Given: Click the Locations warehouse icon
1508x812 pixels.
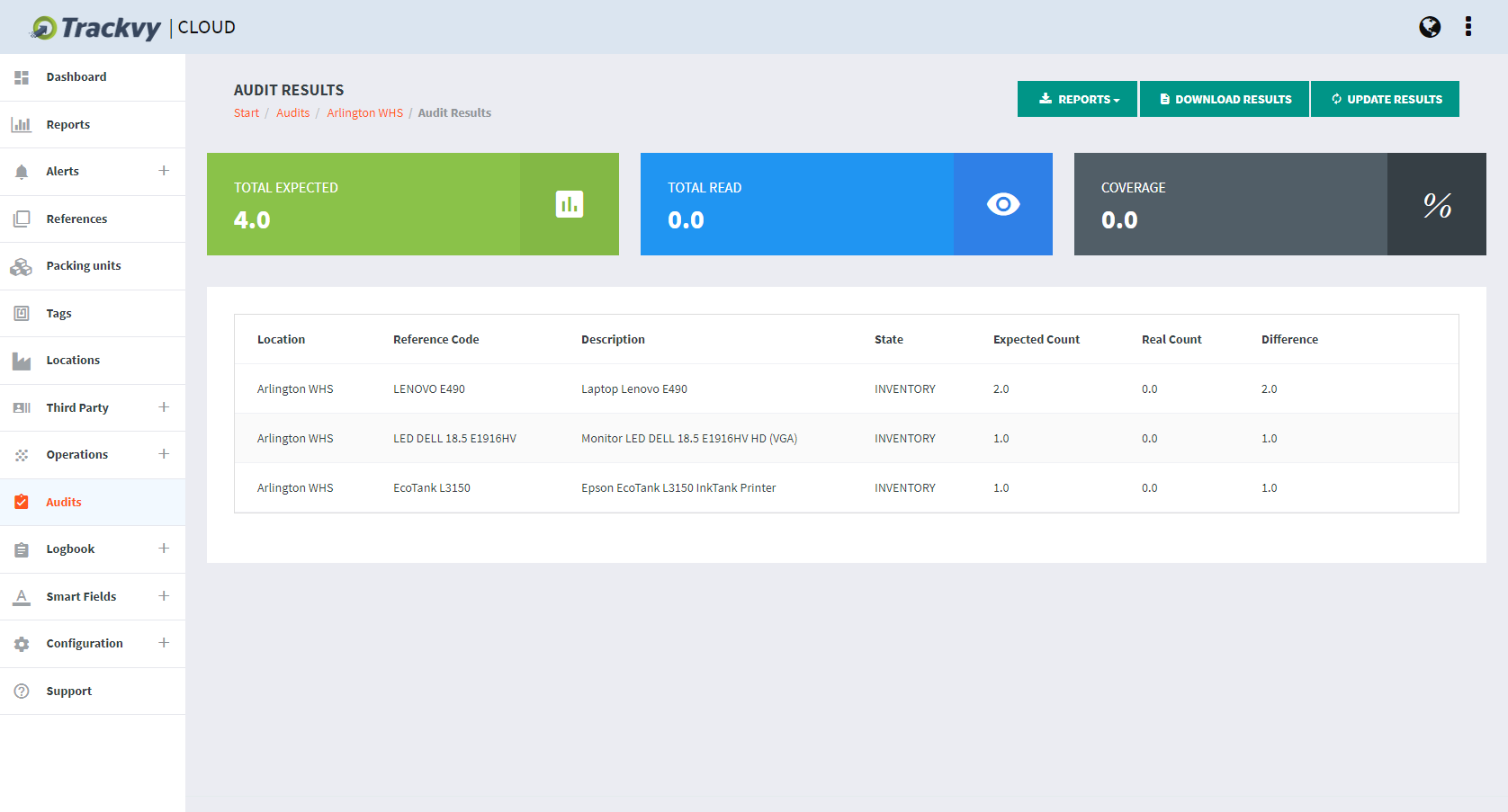Looking at the screenshot, I should tap(22, 361).
